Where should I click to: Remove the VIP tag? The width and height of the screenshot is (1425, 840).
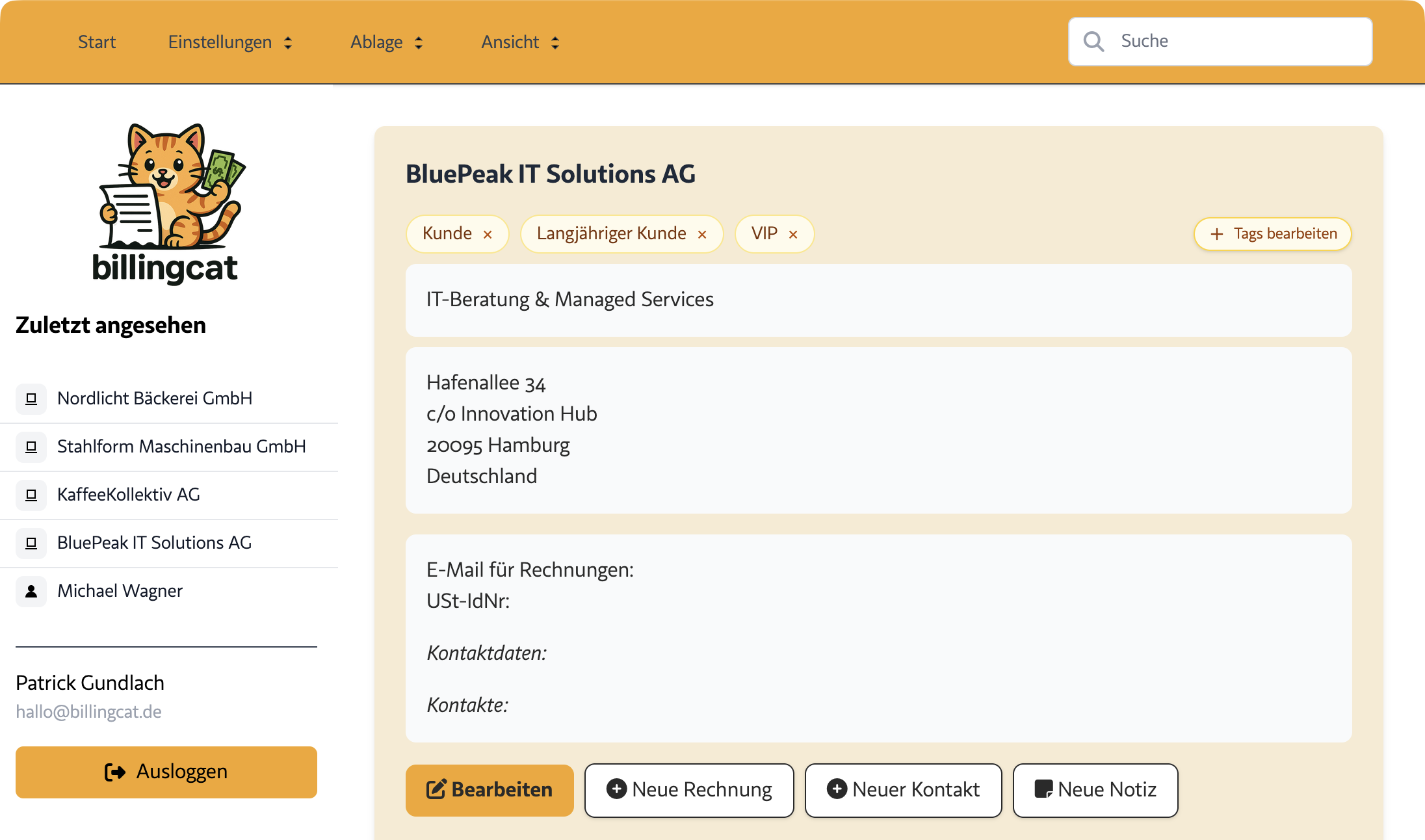click(793, 235)
